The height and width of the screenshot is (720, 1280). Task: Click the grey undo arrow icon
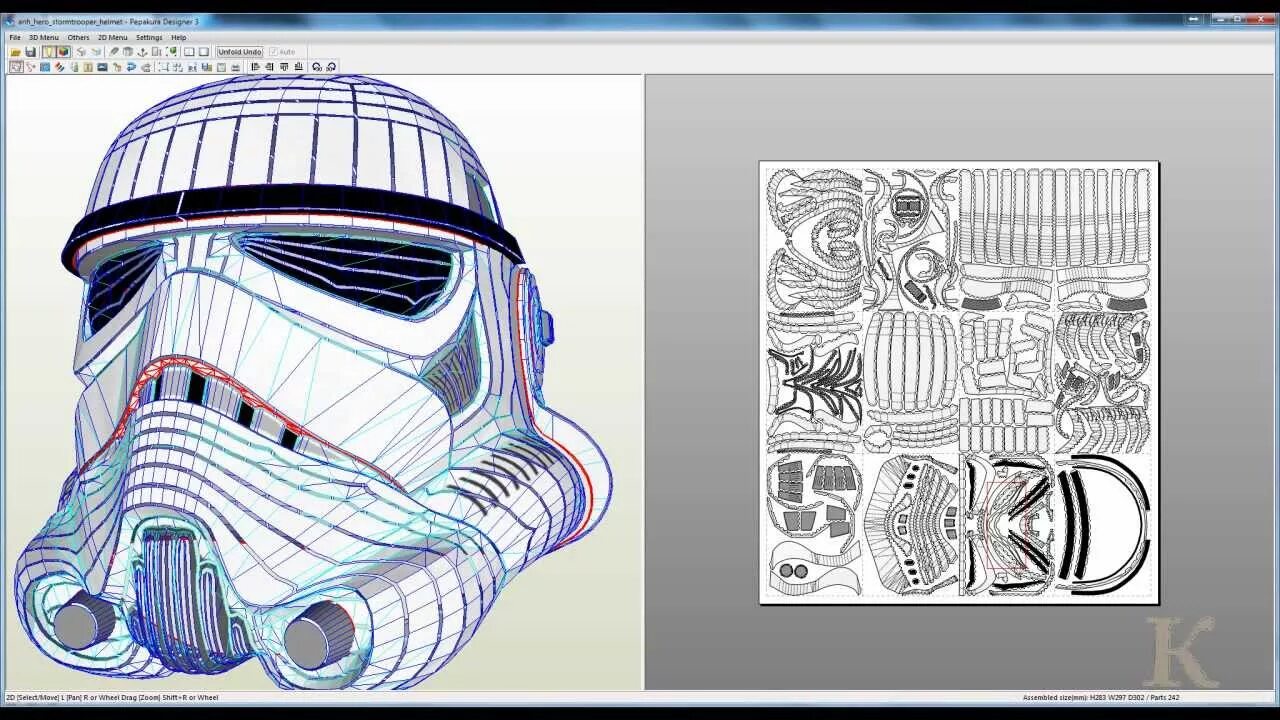pos(81,52)
